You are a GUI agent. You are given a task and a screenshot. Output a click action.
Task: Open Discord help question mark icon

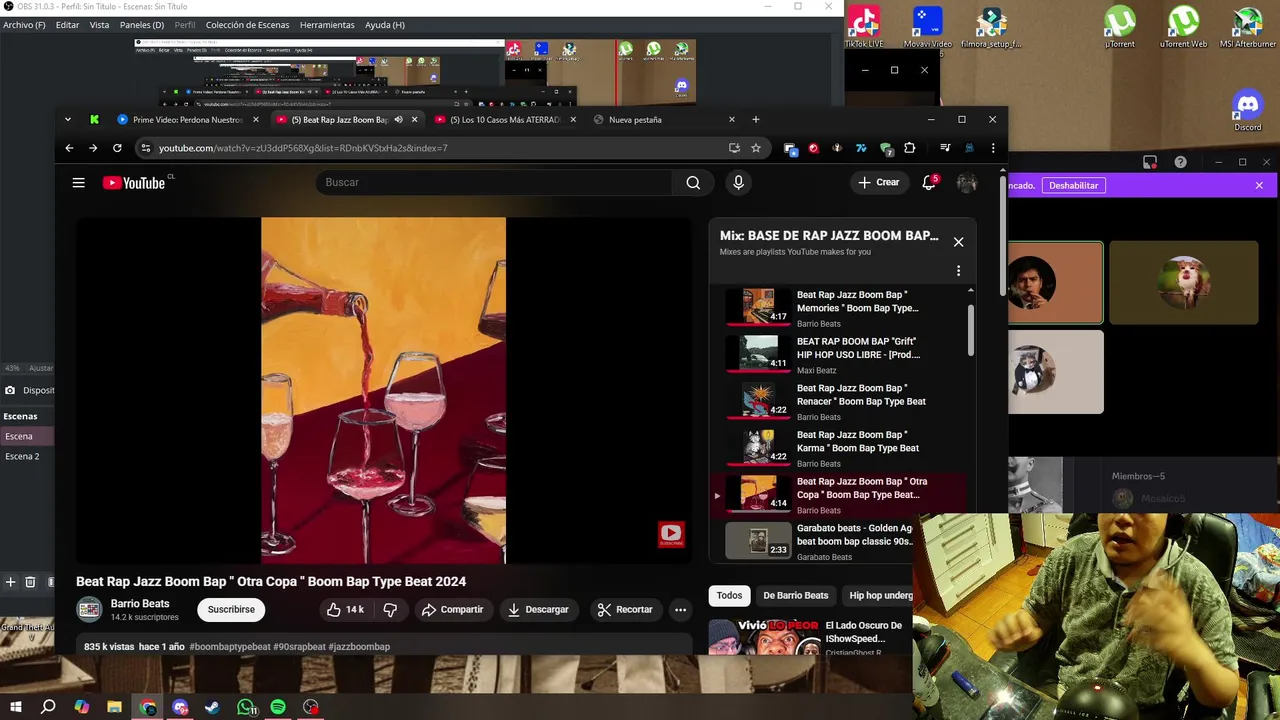pyautogui.click(x=1180, y=162)
